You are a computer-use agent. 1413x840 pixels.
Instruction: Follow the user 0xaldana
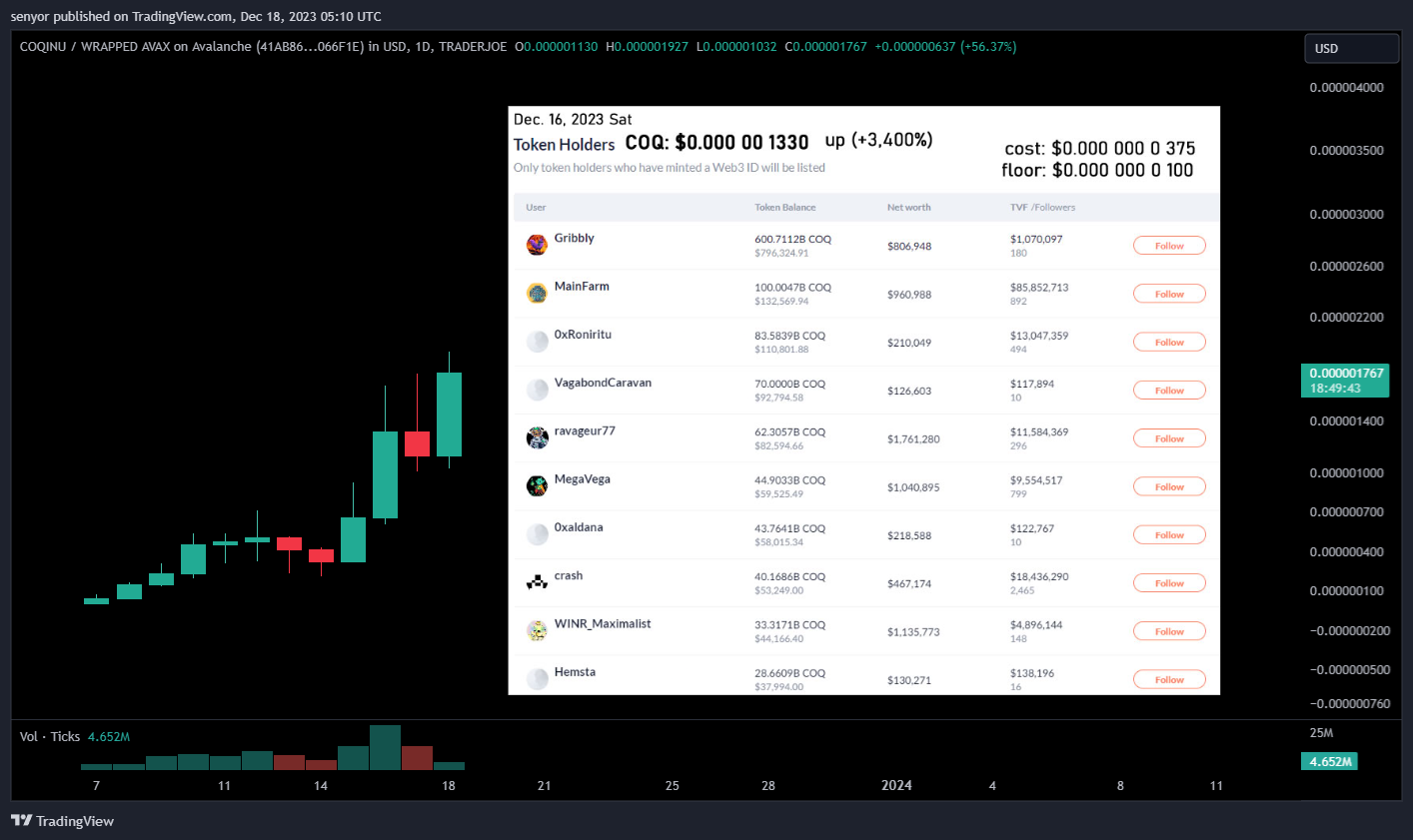click(x=1169, y=535)
